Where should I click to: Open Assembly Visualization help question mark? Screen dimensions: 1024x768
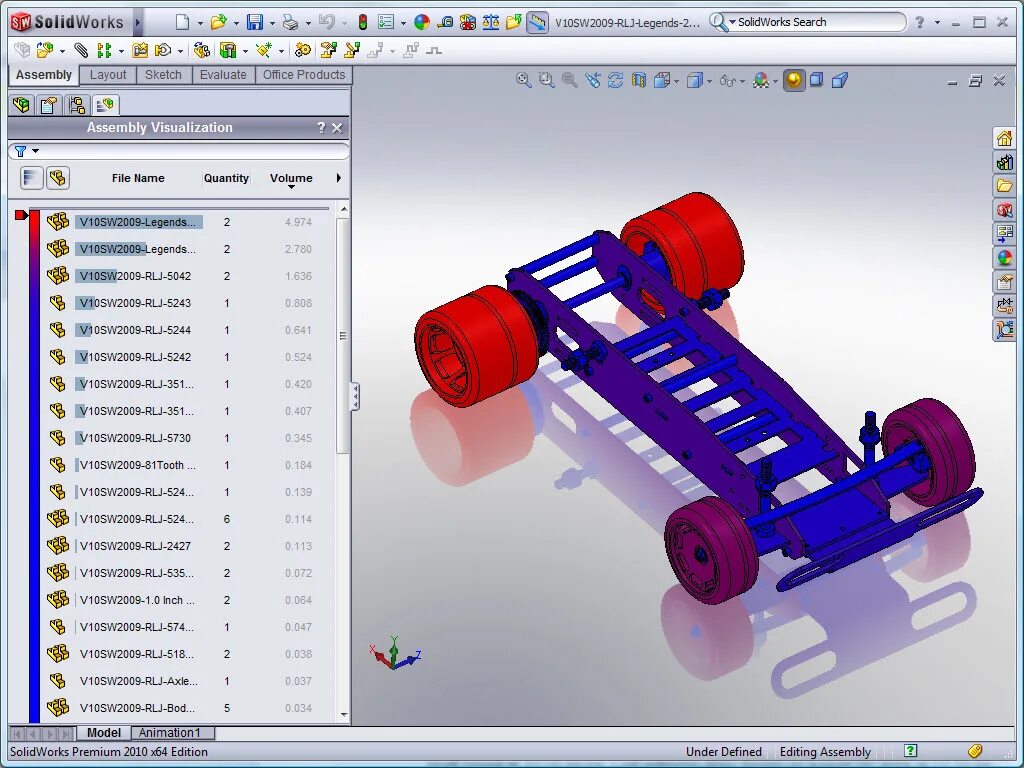[x=321, y=127]
